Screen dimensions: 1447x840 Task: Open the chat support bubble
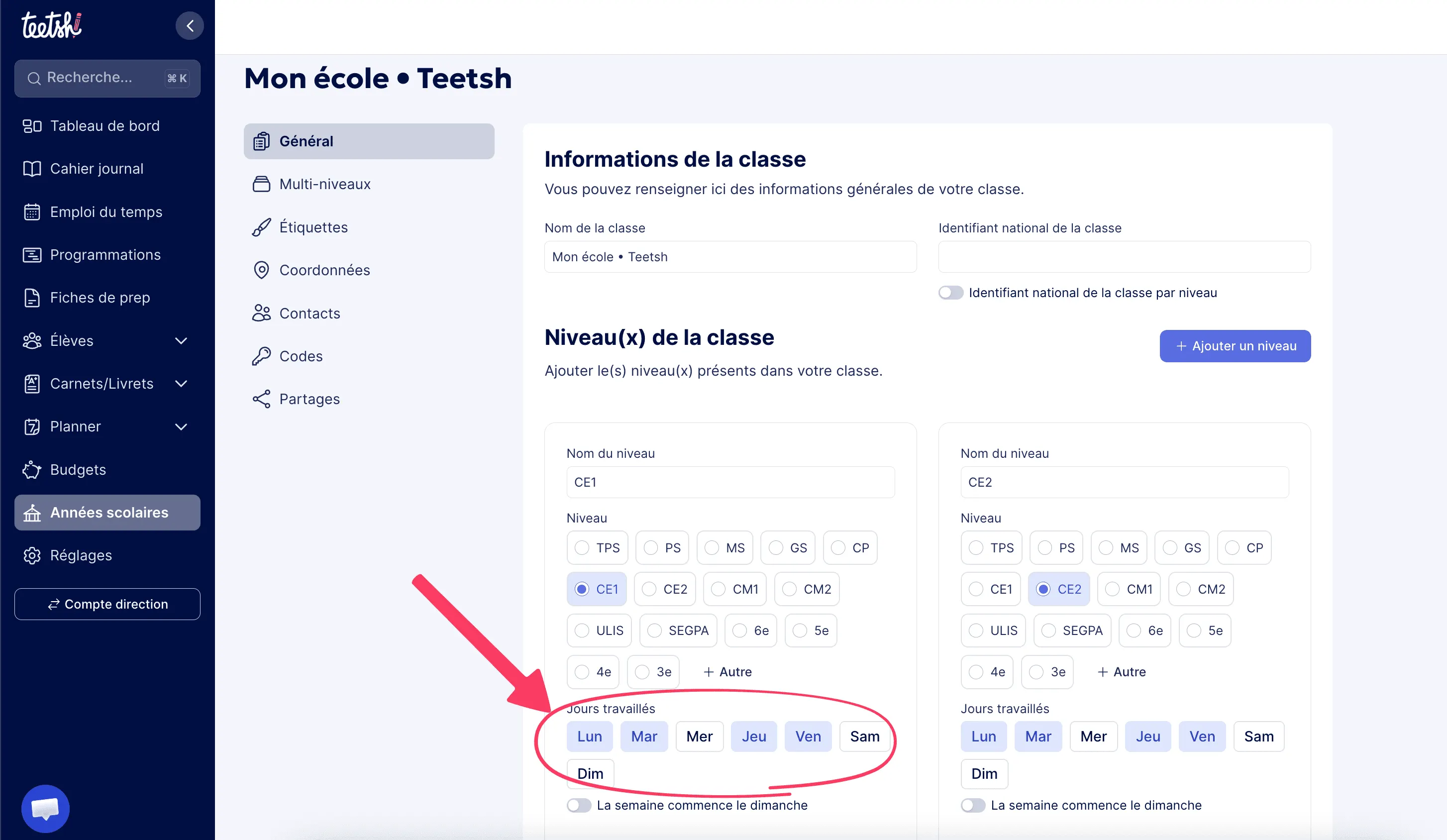click(x=45, y=809)
